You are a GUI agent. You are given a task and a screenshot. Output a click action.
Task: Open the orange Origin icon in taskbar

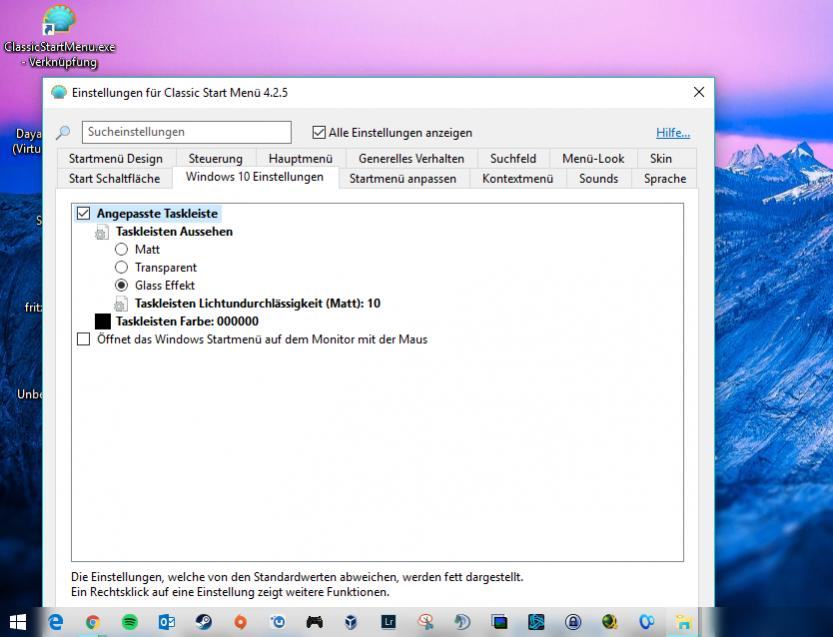click(x=241, y=622)
